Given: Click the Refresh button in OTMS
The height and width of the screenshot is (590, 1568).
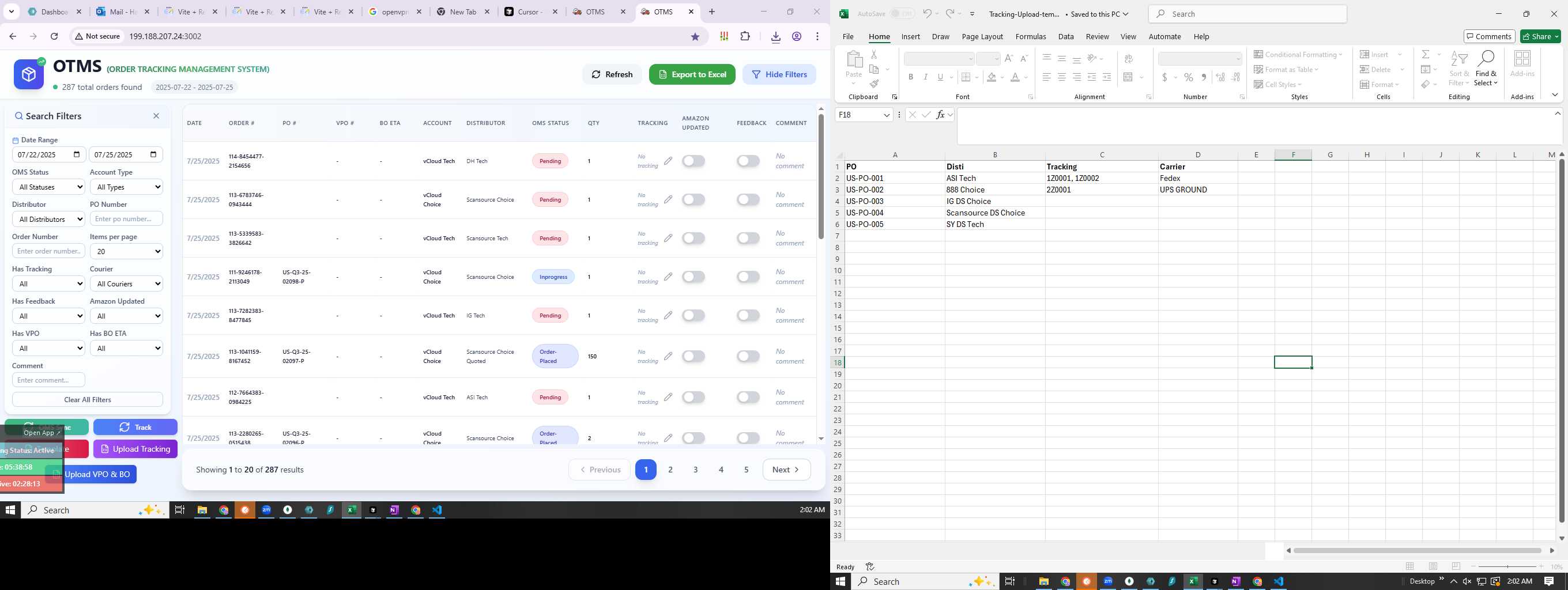Looking at the screenshot, I should [x=612, y=74].
